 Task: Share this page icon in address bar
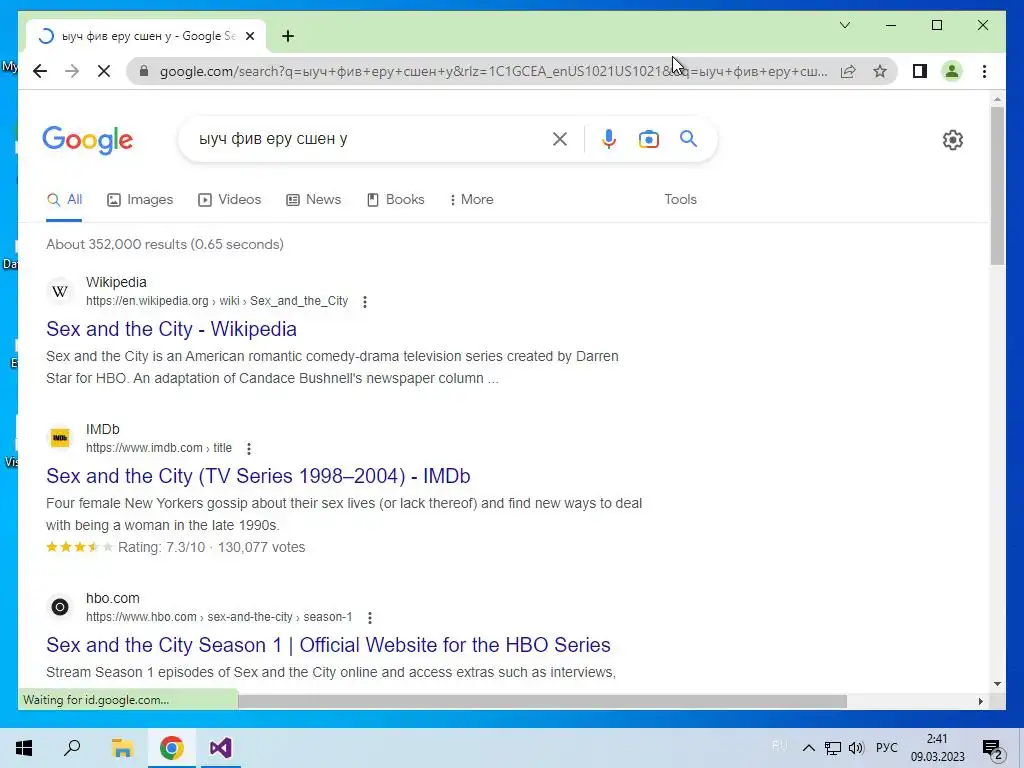click(x=848, y=71)
